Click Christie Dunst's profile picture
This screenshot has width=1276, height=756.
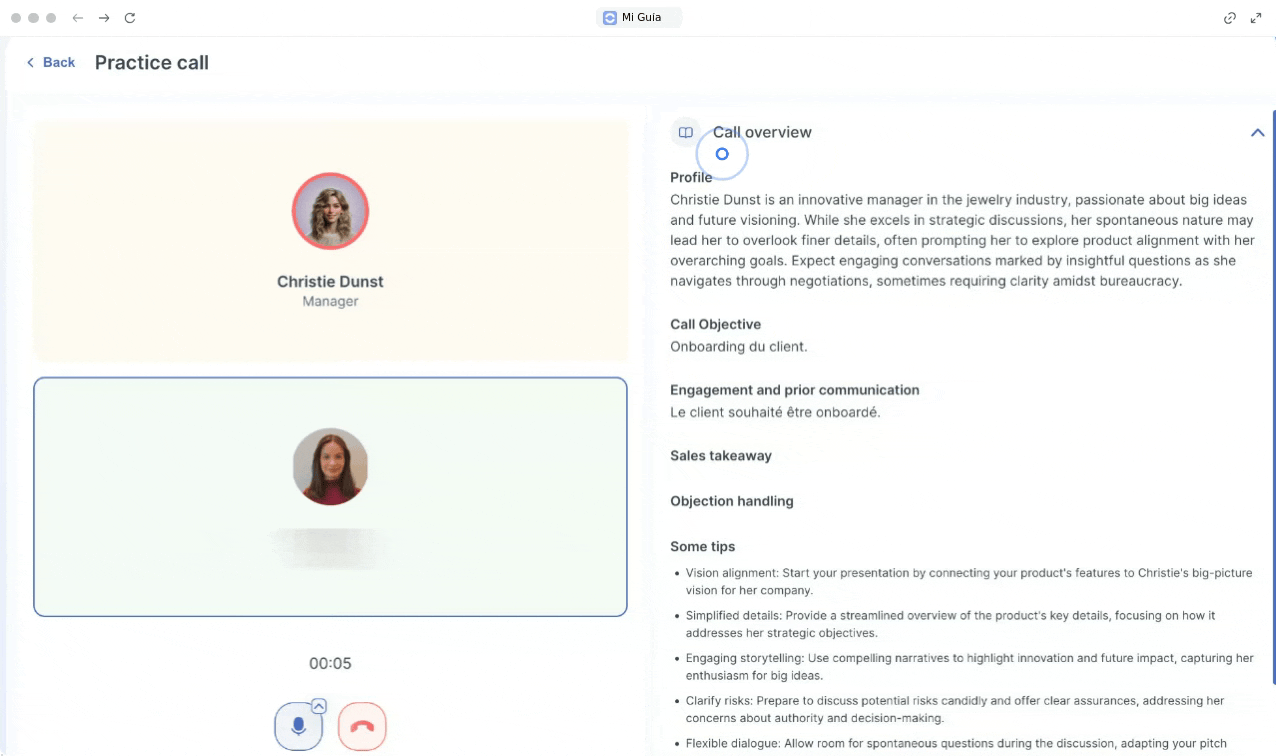330,211
